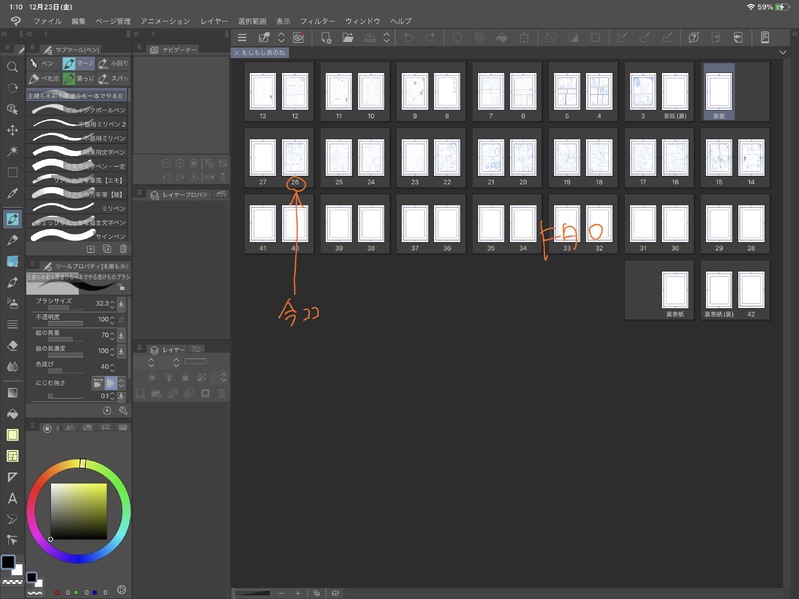Open page 26 thumbnail
799x599 pixels.
tap(295, 157)
